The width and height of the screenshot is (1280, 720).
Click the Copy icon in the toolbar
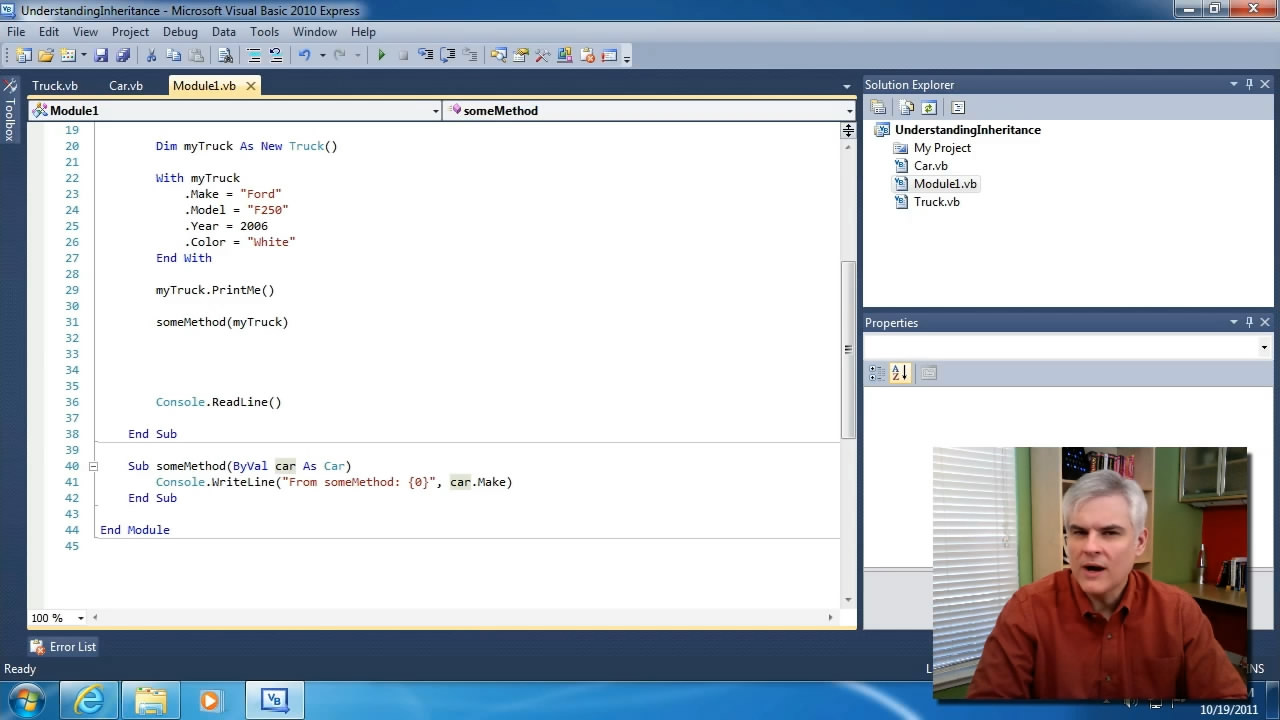point(174,55)
